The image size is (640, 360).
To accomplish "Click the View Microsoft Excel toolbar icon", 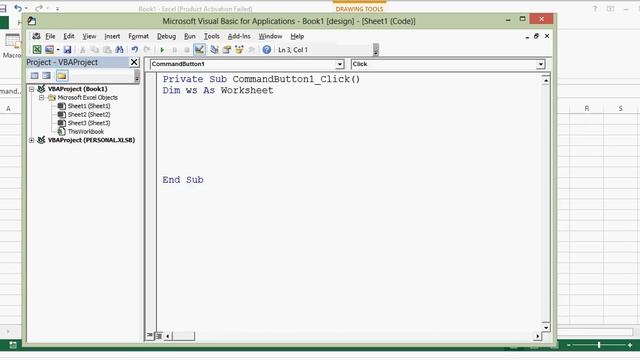I will (x=37, y=49).
